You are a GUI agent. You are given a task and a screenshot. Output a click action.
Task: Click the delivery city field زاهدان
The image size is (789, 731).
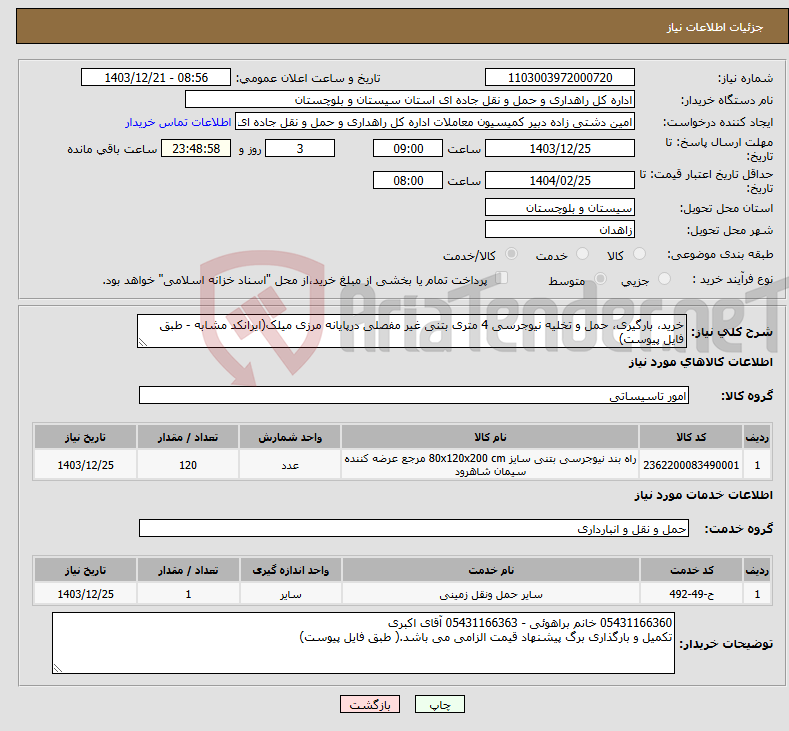pyautogui.click(x=560, y=229)
